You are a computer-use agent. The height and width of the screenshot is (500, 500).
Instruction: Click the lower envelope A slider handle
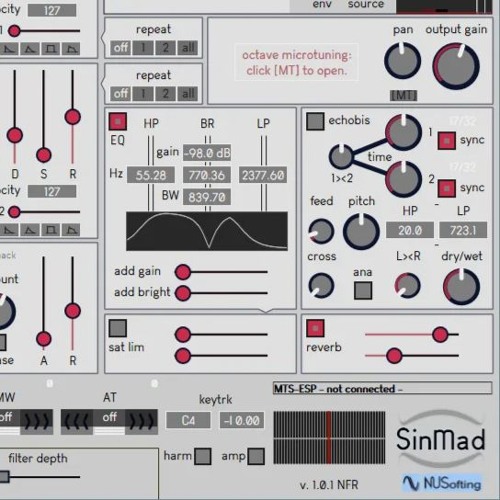[44, 339]
